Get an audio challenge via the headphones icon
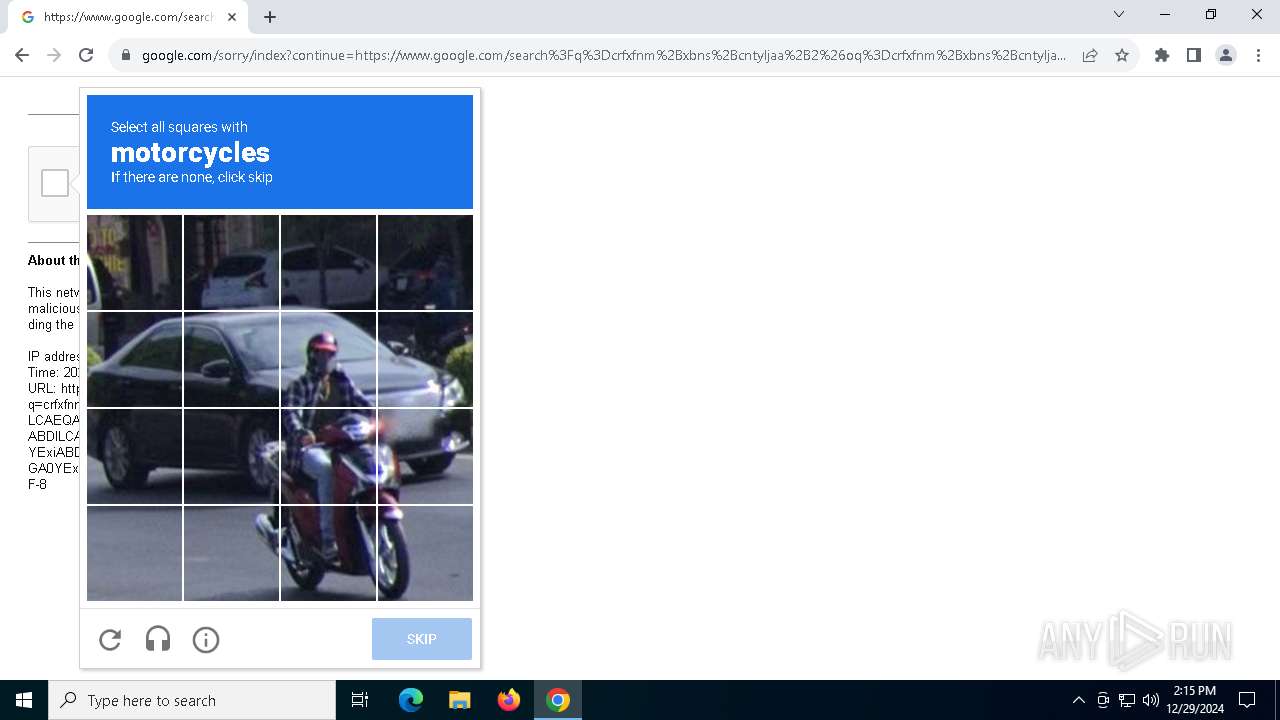The width and height of the screenshot is (1280, 720). (158, 639)
